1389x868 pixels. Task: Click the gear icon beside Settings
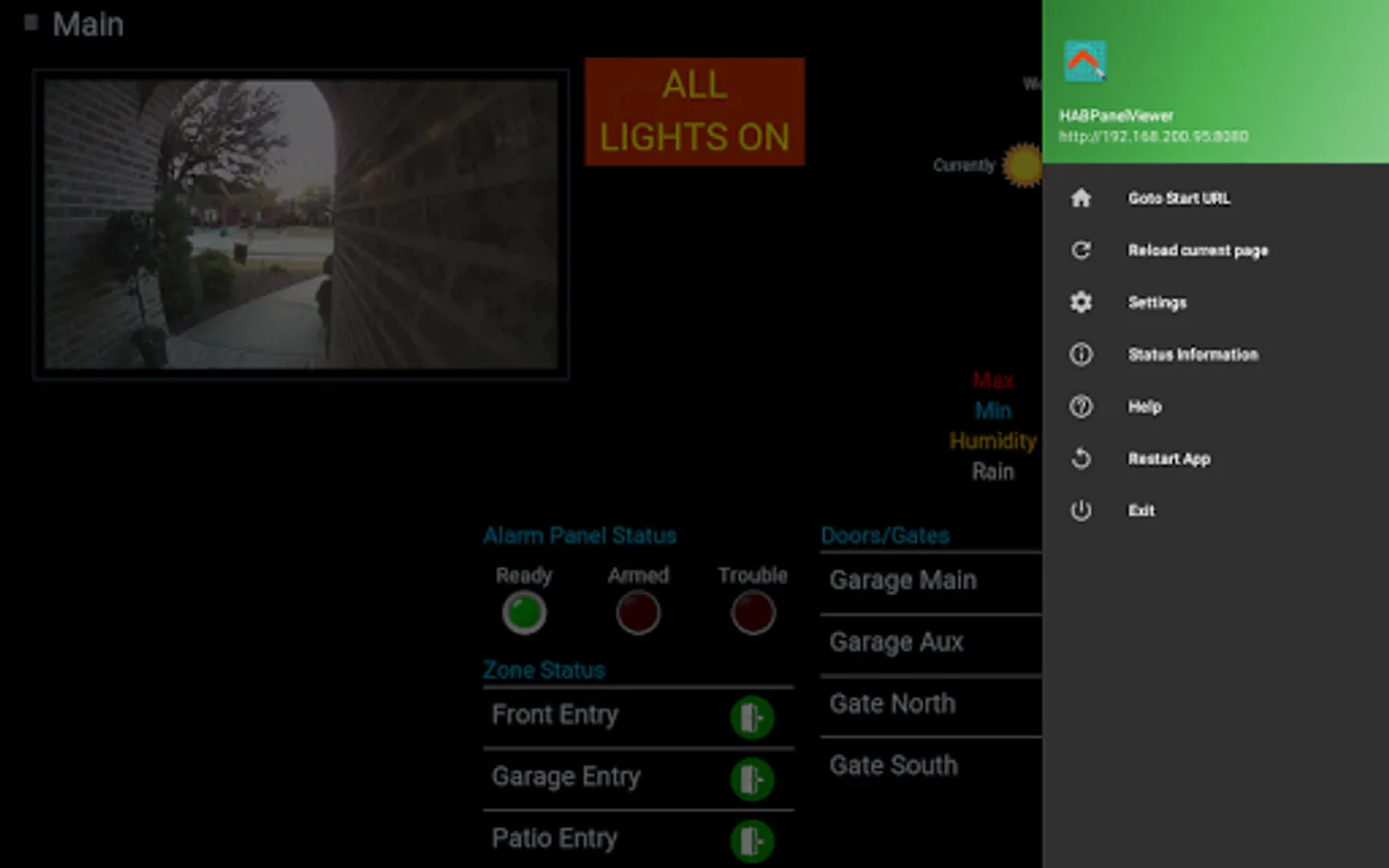tap(1081, 302)
